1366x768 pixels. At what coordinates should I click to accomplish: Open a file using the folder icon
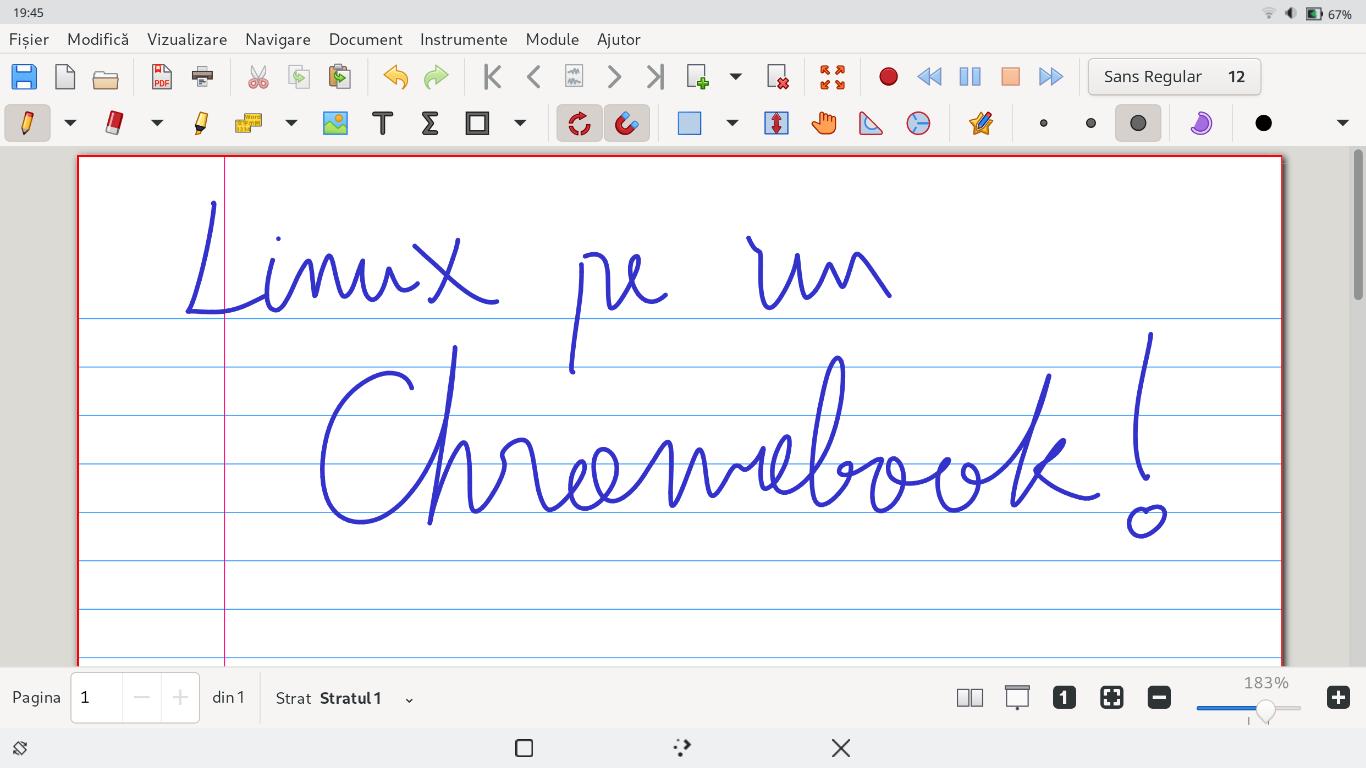click(106, 77)
